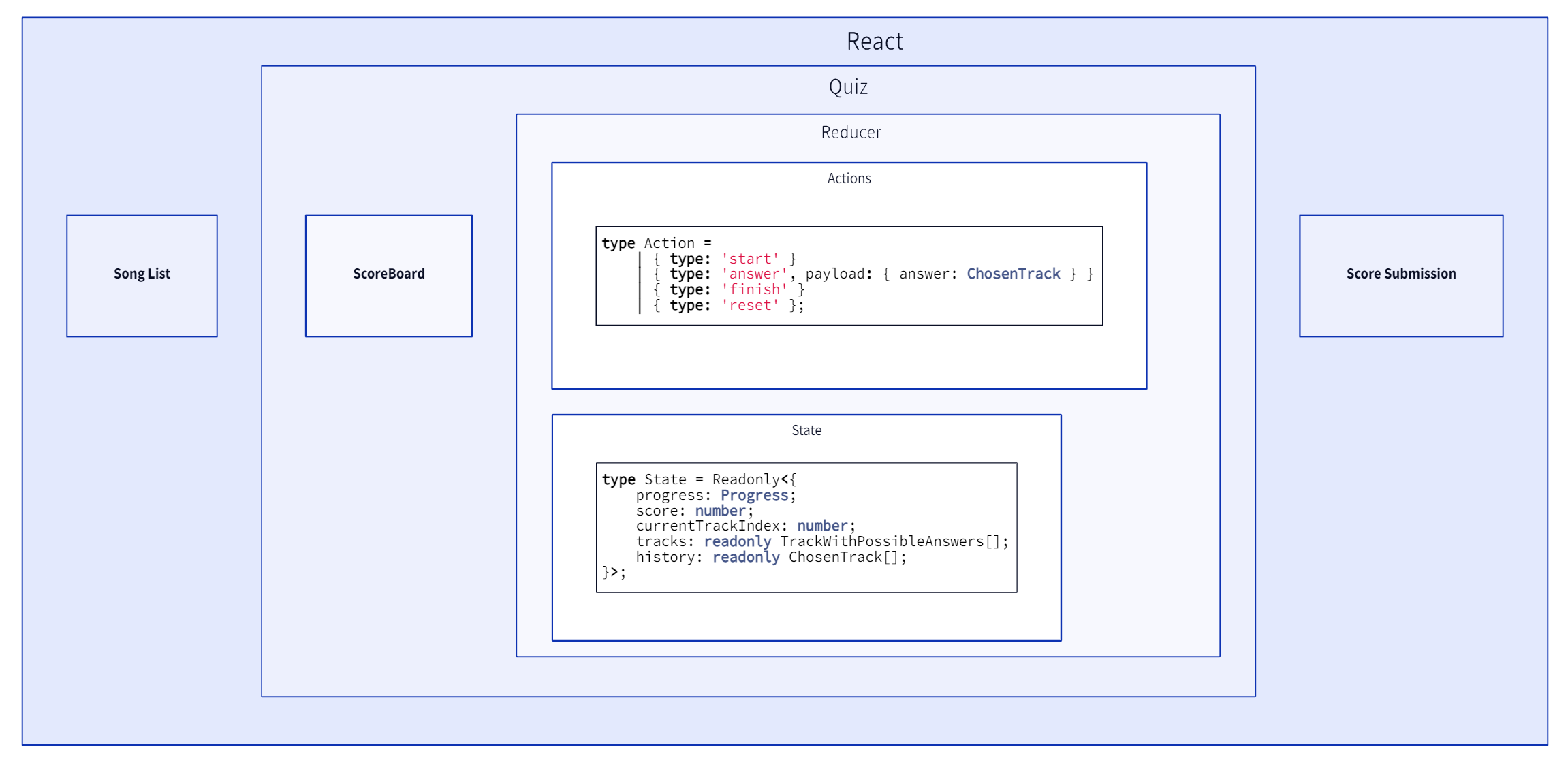Click the Reducer container title
Image resolution: width=1568 pixels, height=775 pixels.
pos(851,132)
